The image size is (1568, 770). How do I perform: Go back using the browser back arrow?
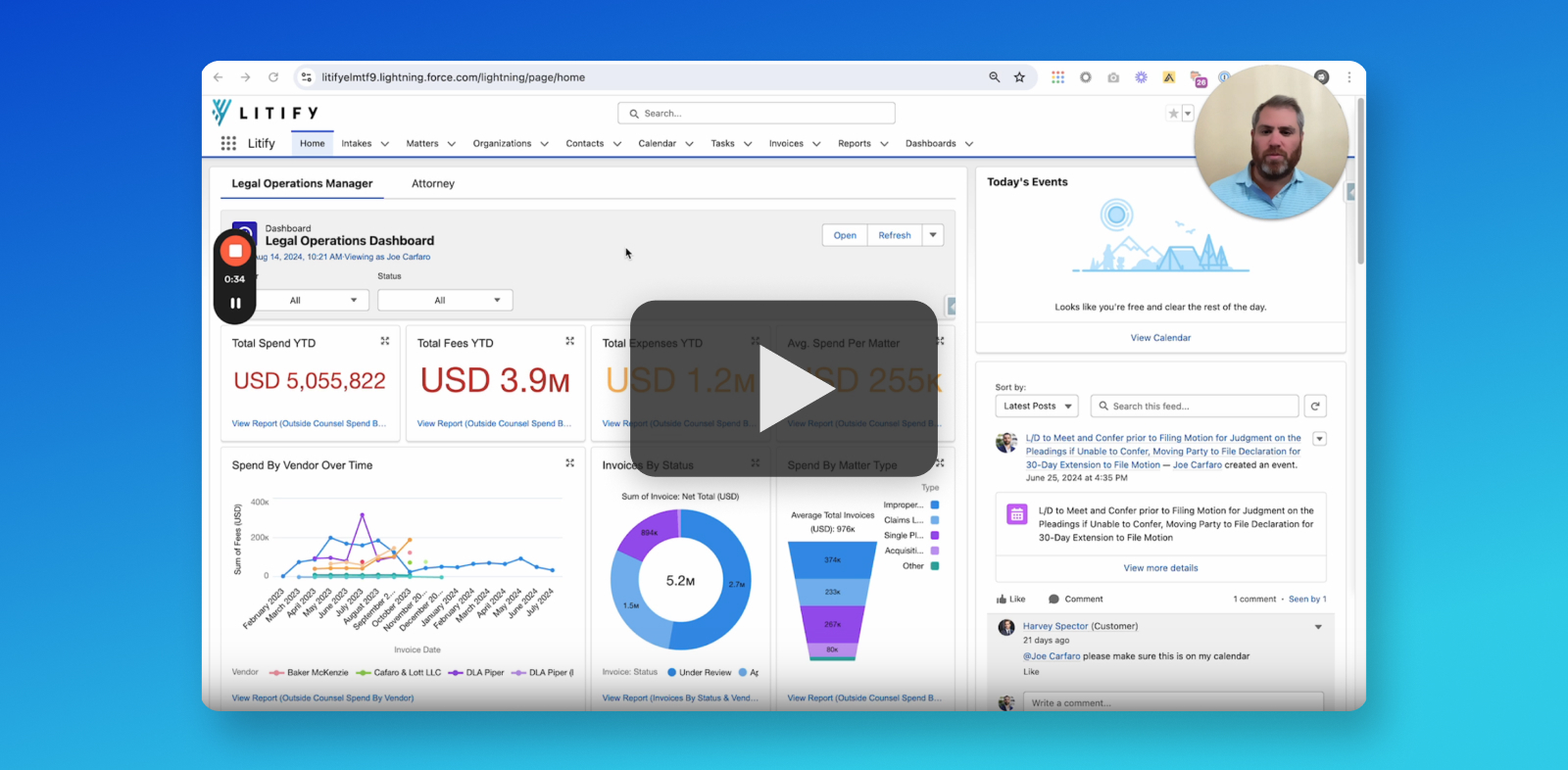tap(219, 77)
